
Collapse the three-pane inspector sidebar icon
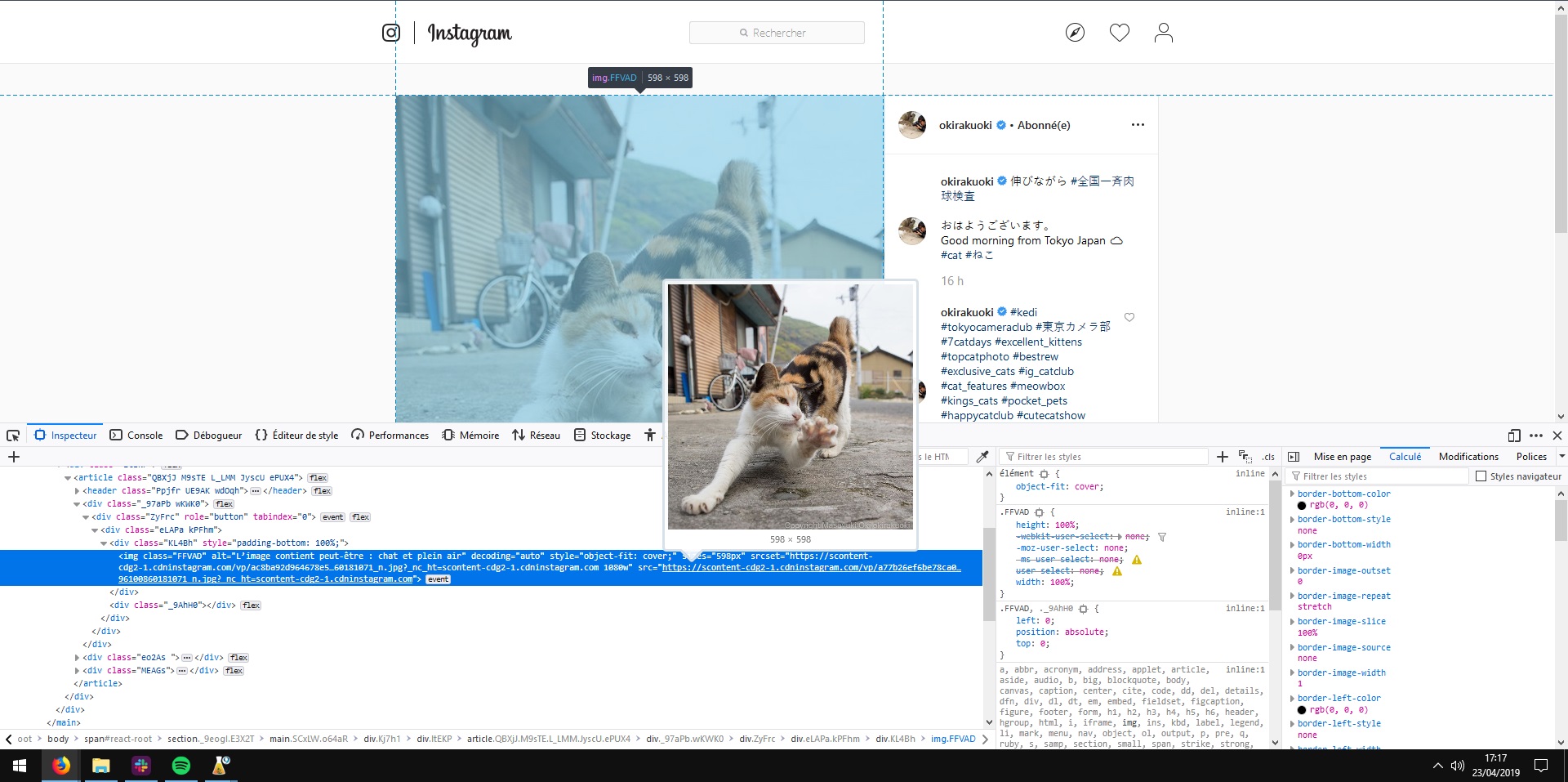[1294, 457]
